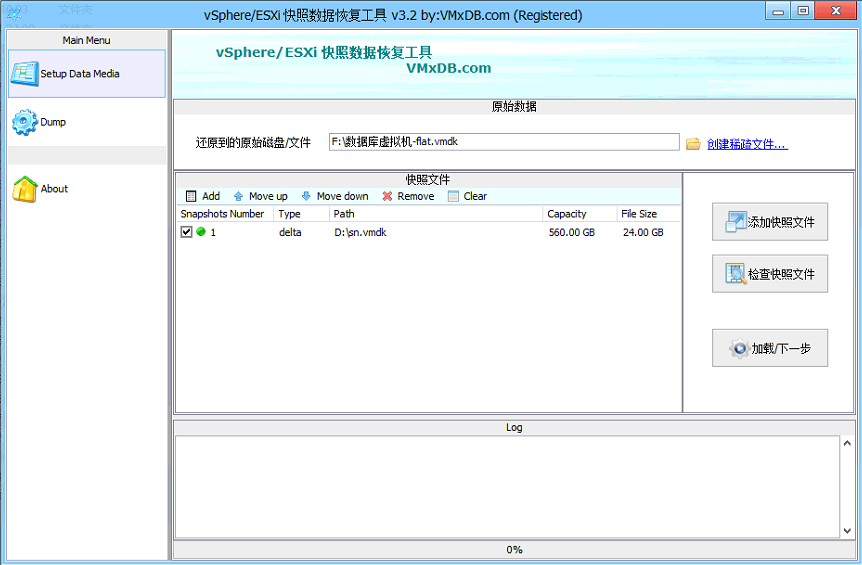862x565 pixels.
Task: Sort by Snapshots Number column header
Action: [226, 214]
